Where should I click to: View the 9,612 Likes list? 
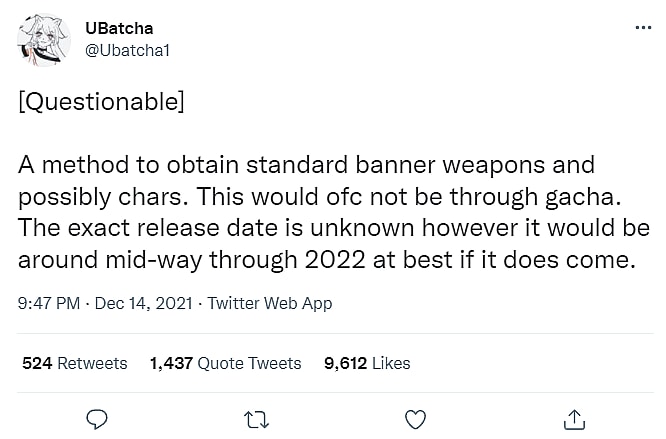pyautogui.click(x=367, y=363)
